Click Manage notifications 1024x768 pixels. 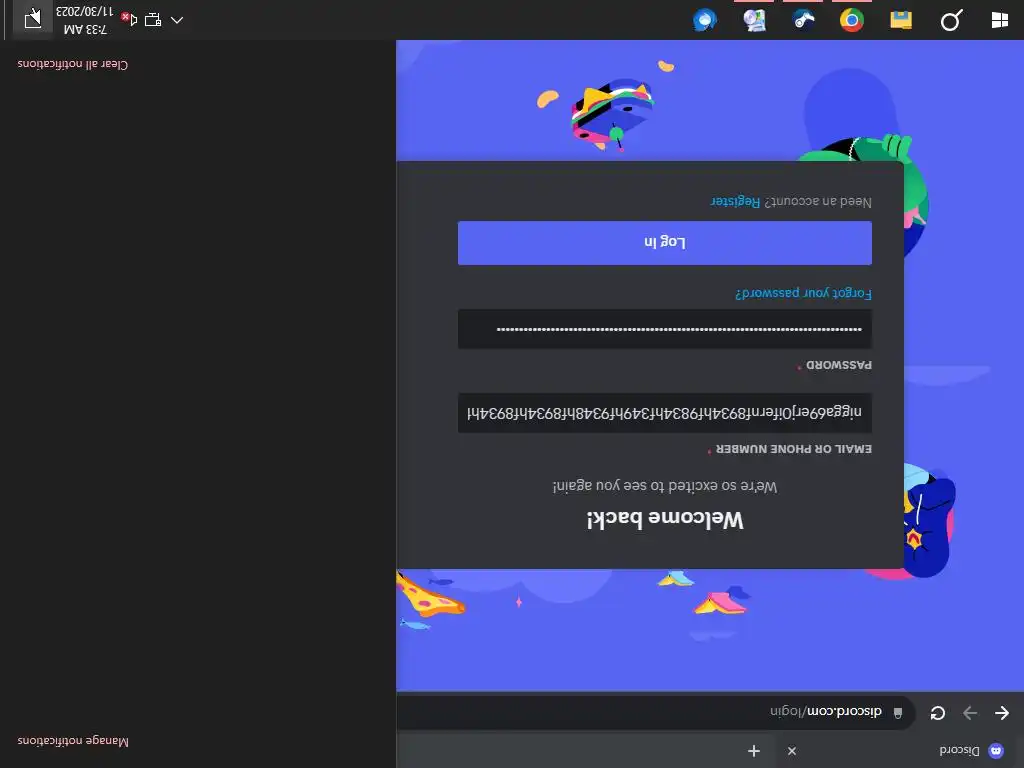[x=73, y=741]
